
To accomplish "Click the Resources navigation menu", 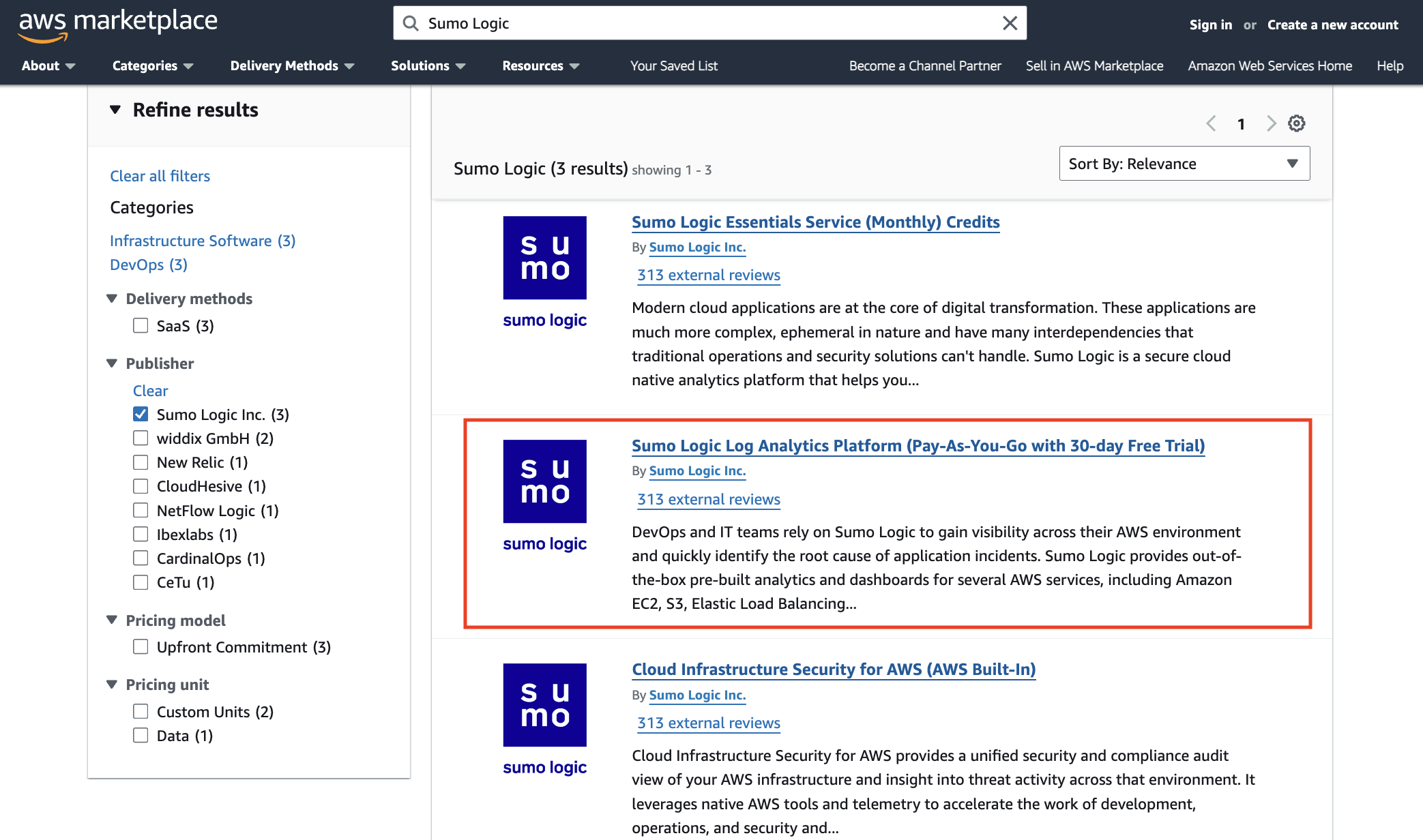I will (534, 65).
